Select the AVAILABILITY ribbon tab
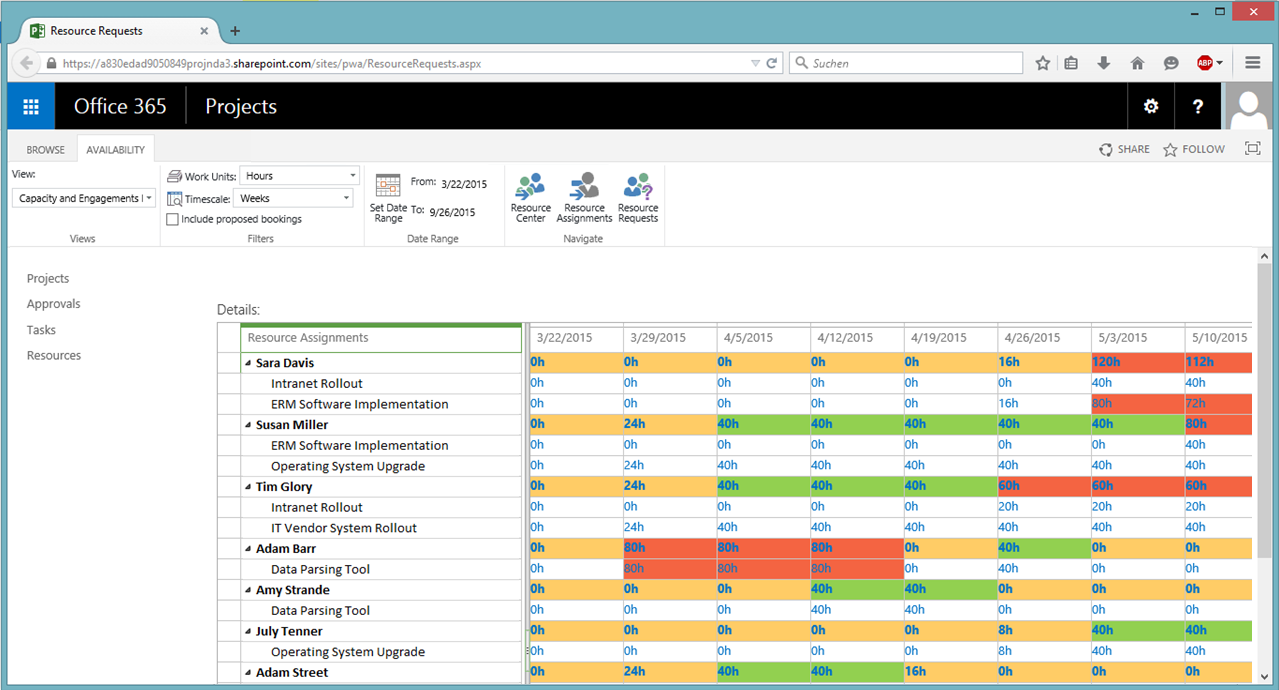Image resolution: width=1279 pixels, height=690 pixels. pyautogui.click(x=115, y=150)
